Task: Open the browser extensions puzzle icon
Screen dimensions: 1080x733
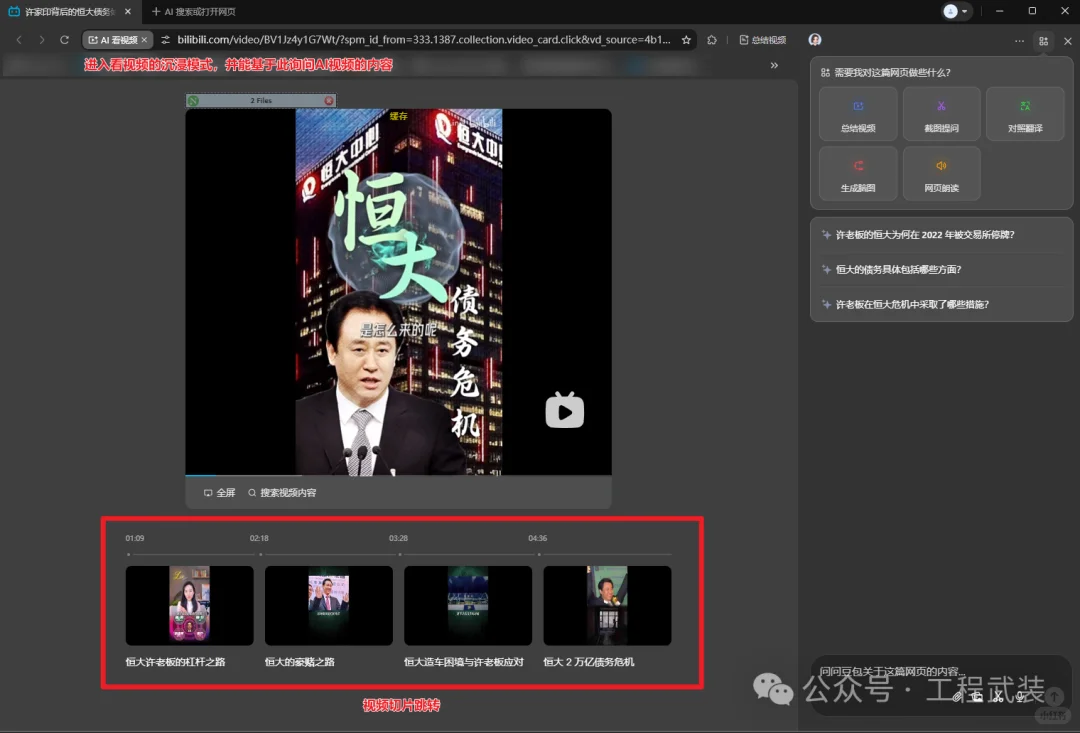Action: click(x=712, y=40)
